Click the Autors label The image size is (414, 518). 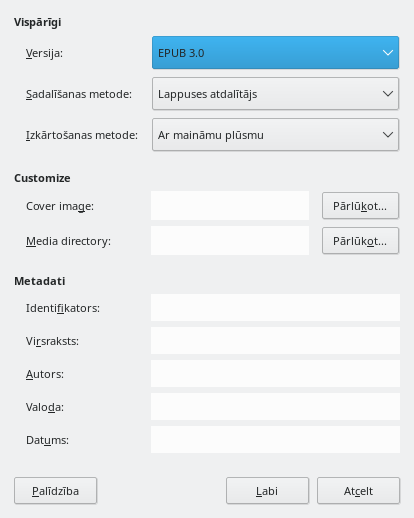click(45, 374)
